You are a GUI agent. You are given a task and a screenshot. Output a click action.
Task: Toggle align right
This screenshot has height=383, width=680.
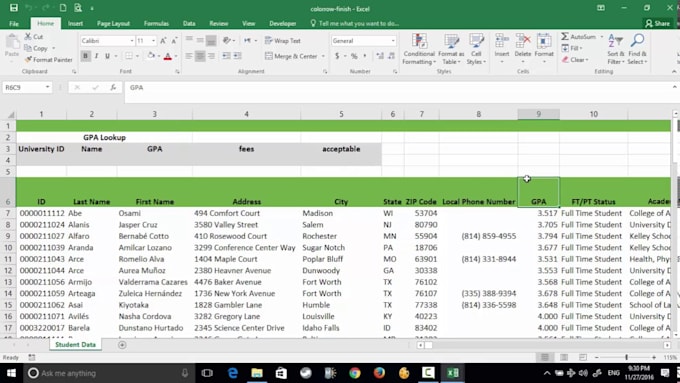[x=211, y=56]
